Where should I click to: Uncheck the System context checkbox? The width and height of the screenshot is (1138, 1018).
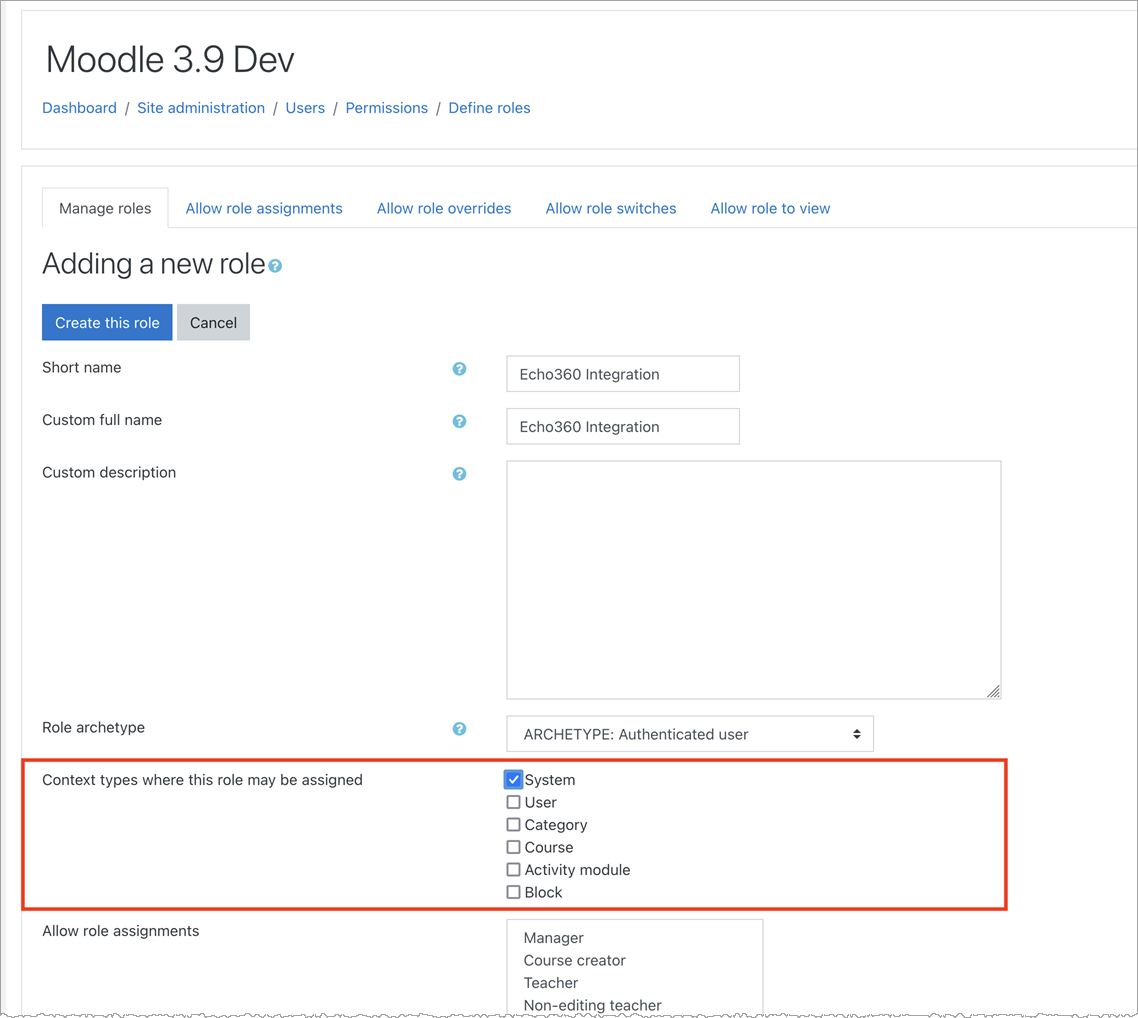[513, 779]
